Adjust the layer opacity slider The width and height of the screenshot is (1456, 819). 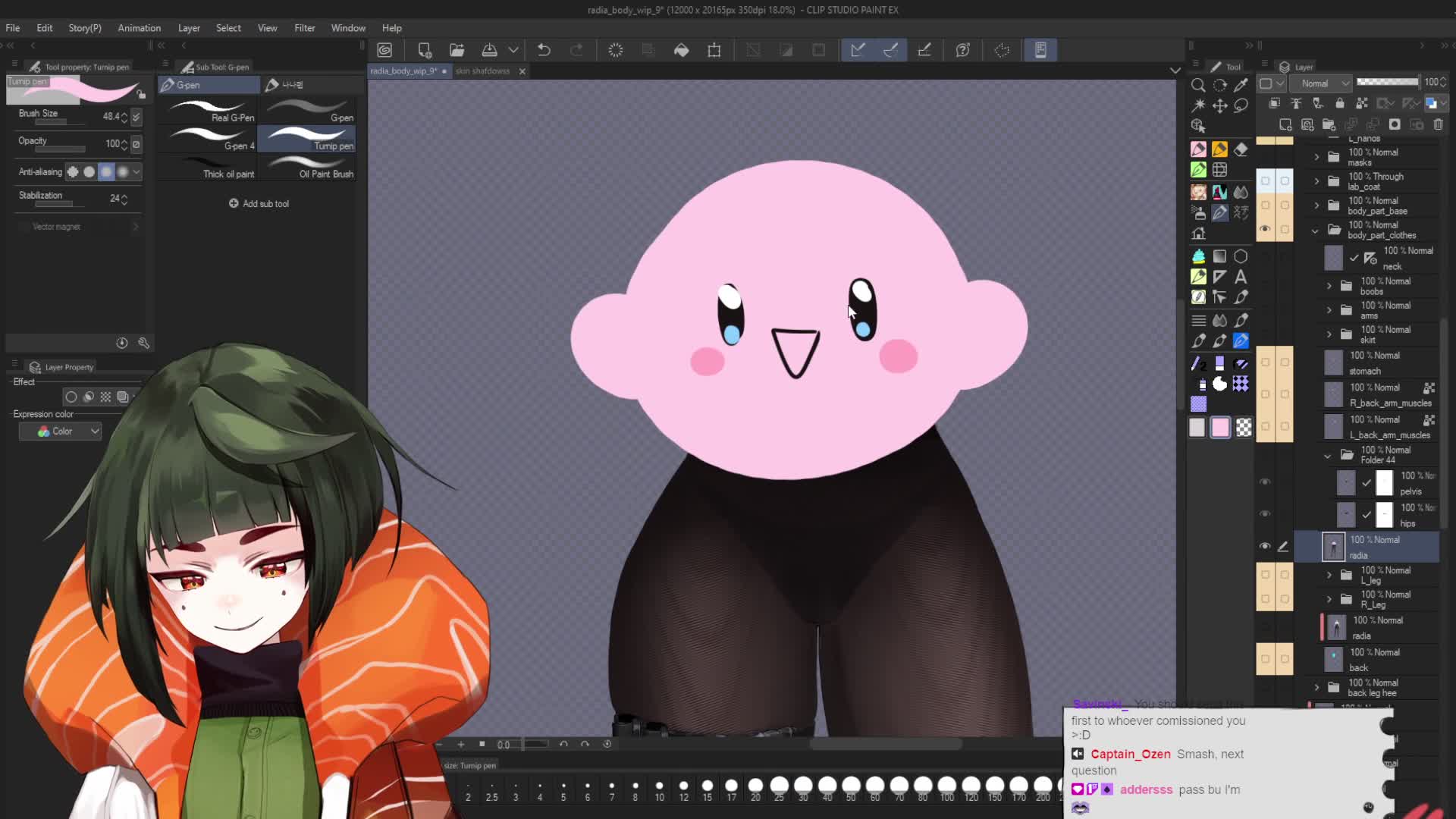click(x=1388, y=82)
